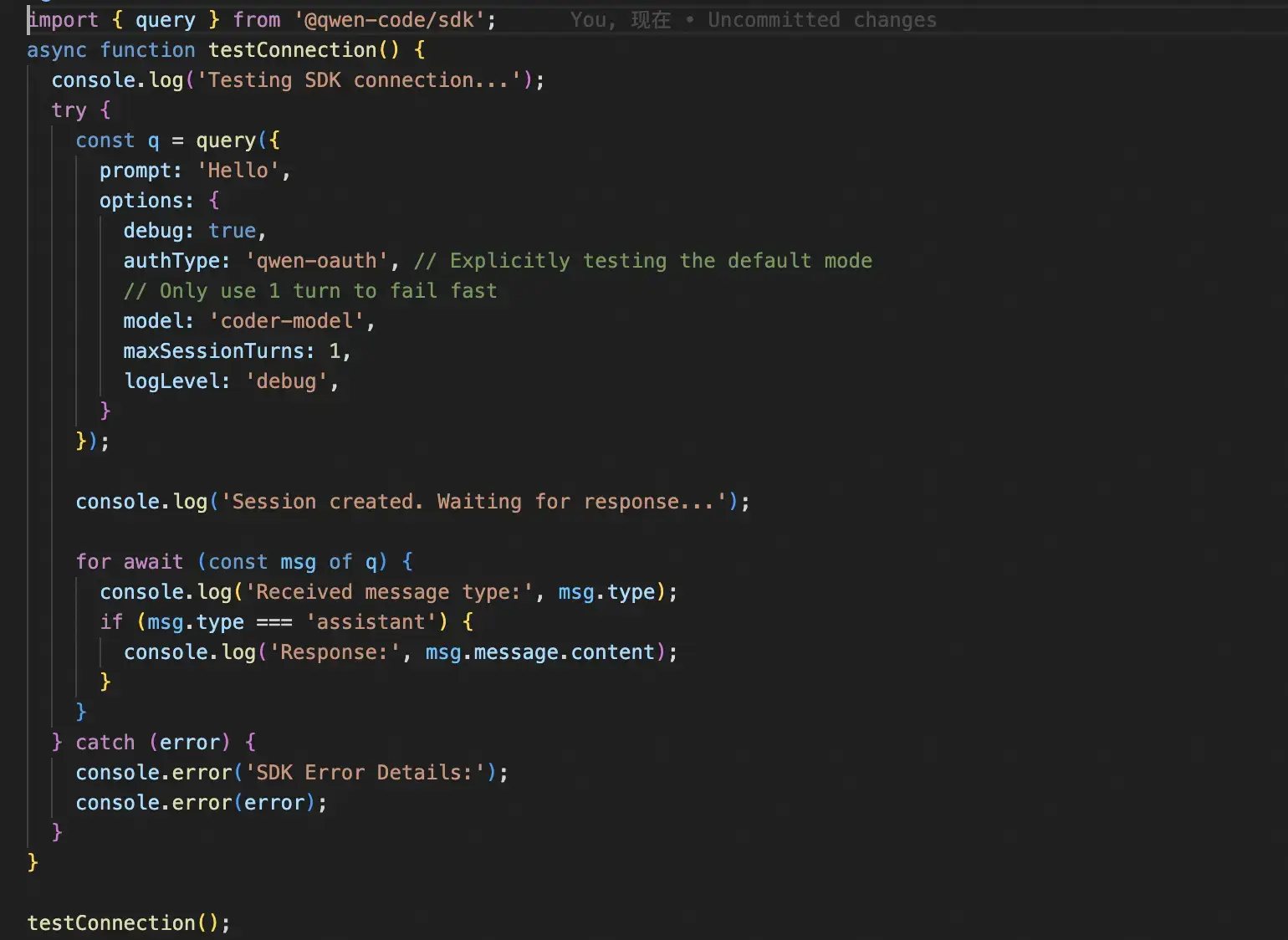Place cursor on testConnection function declaration name
This screenshot has height=940, width=1288.
pos(293,50)
